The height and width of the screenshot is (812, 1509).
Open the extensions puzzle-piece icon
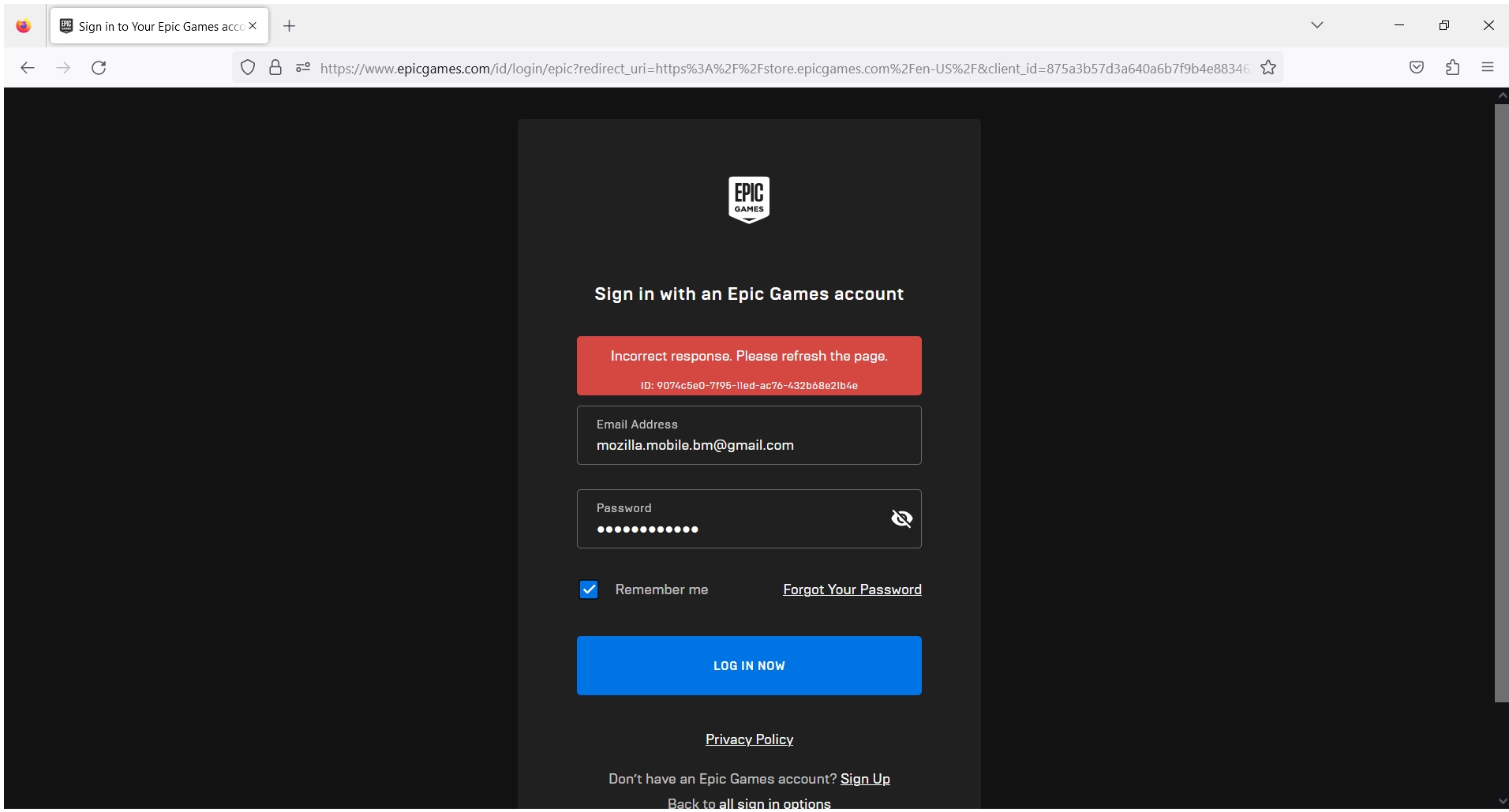coord(1452,67)
